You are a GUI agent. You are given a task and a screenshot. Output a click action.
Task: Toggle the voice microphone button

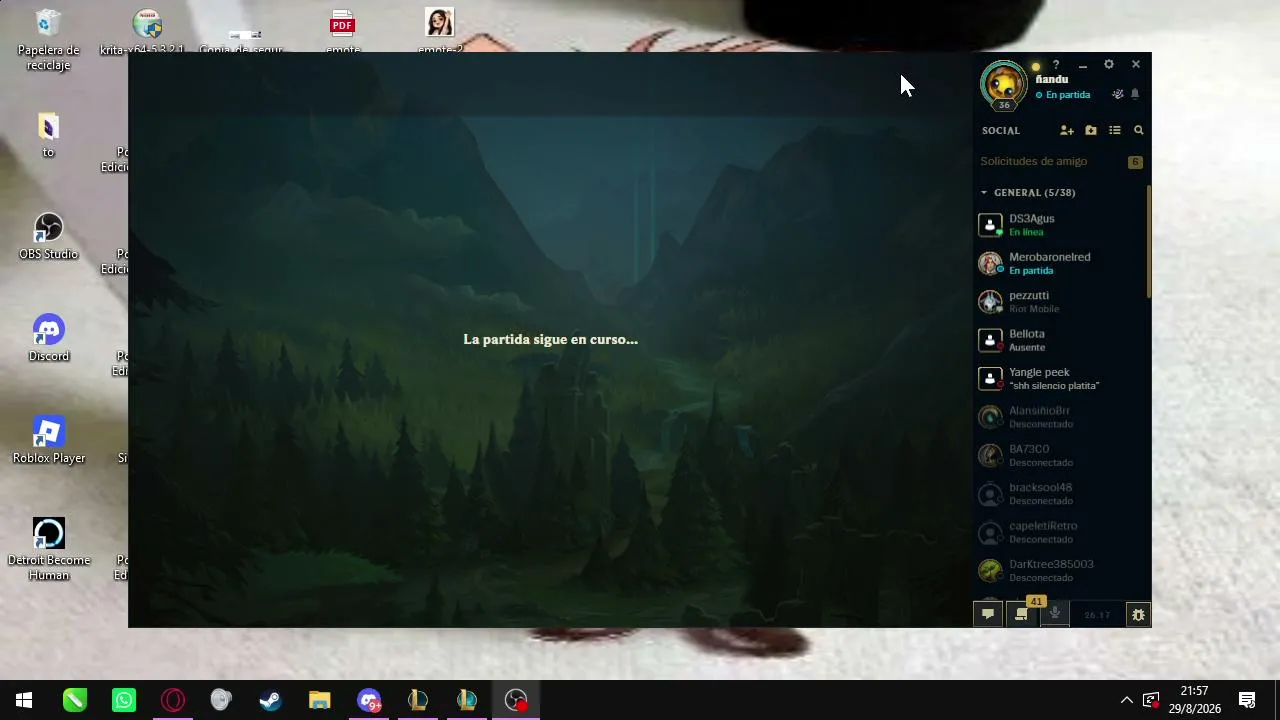pos(1054,615)
